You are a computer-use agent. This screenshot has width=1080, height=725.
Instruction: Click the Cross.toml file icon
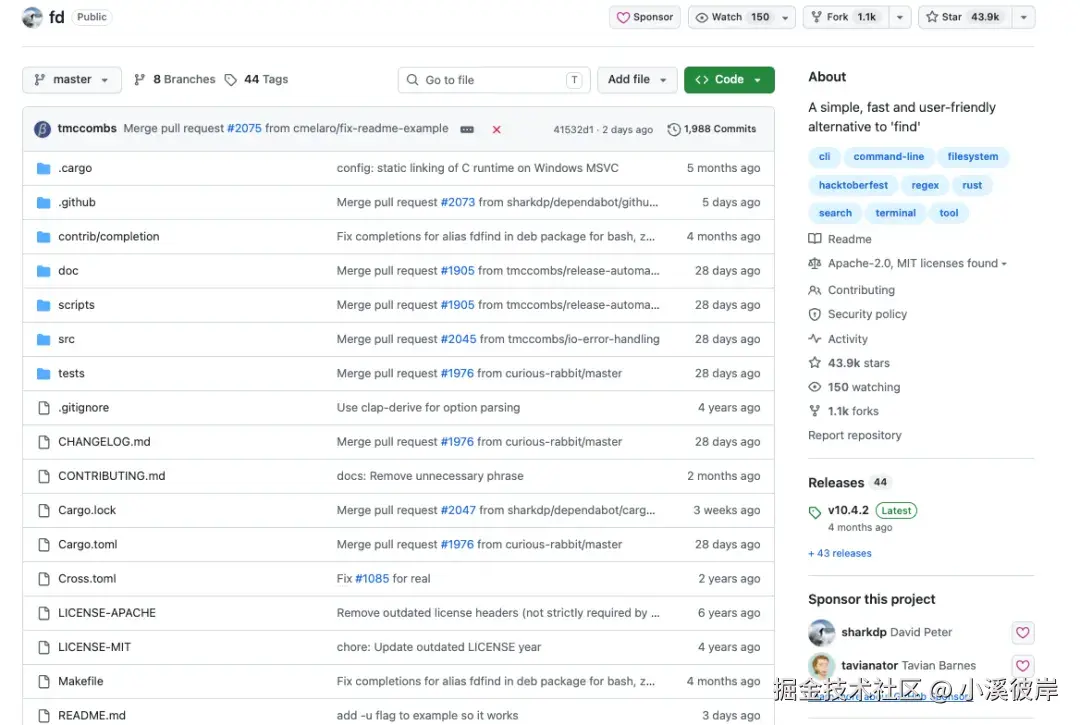(x=43, y=578)
